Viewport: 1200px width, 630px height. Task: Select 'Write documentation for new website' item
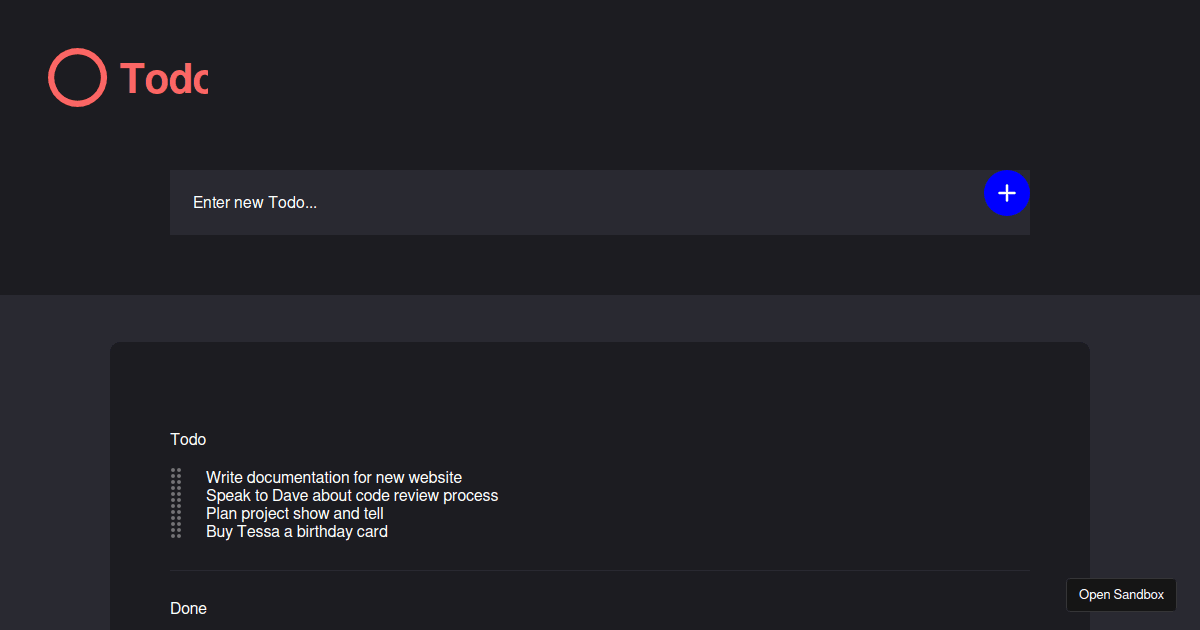(x=334, y=478)
